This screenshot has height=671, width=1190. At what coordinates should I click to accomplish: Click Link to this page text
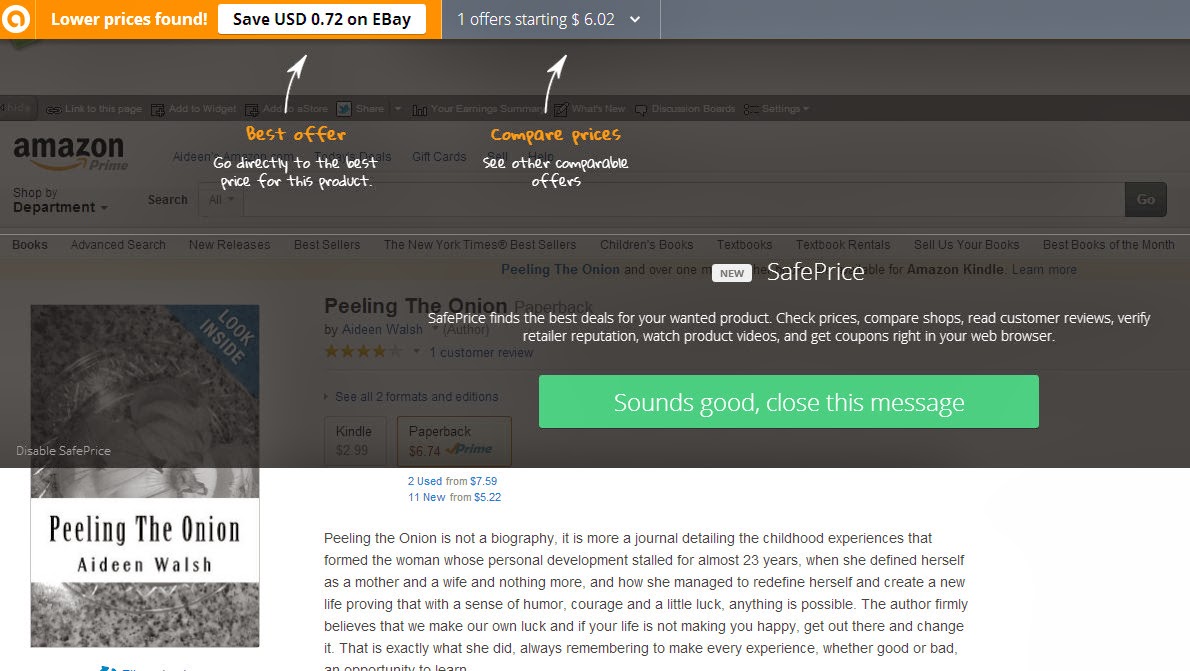tap(103, 109)
